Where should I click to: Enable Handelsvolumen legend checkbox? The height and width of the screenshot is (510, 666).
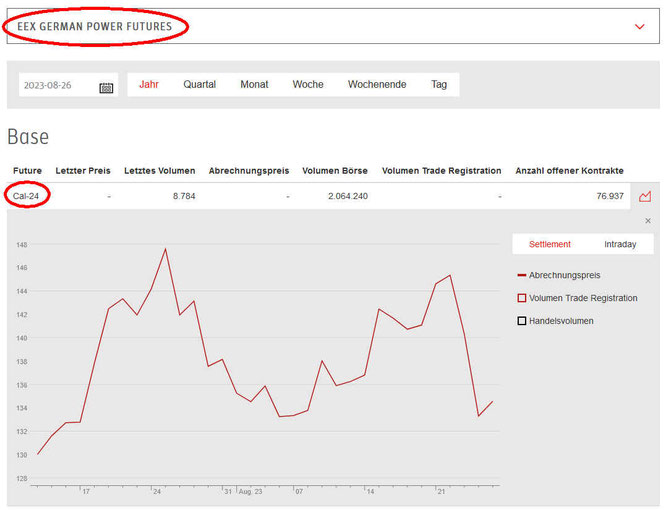click(522, 321)
